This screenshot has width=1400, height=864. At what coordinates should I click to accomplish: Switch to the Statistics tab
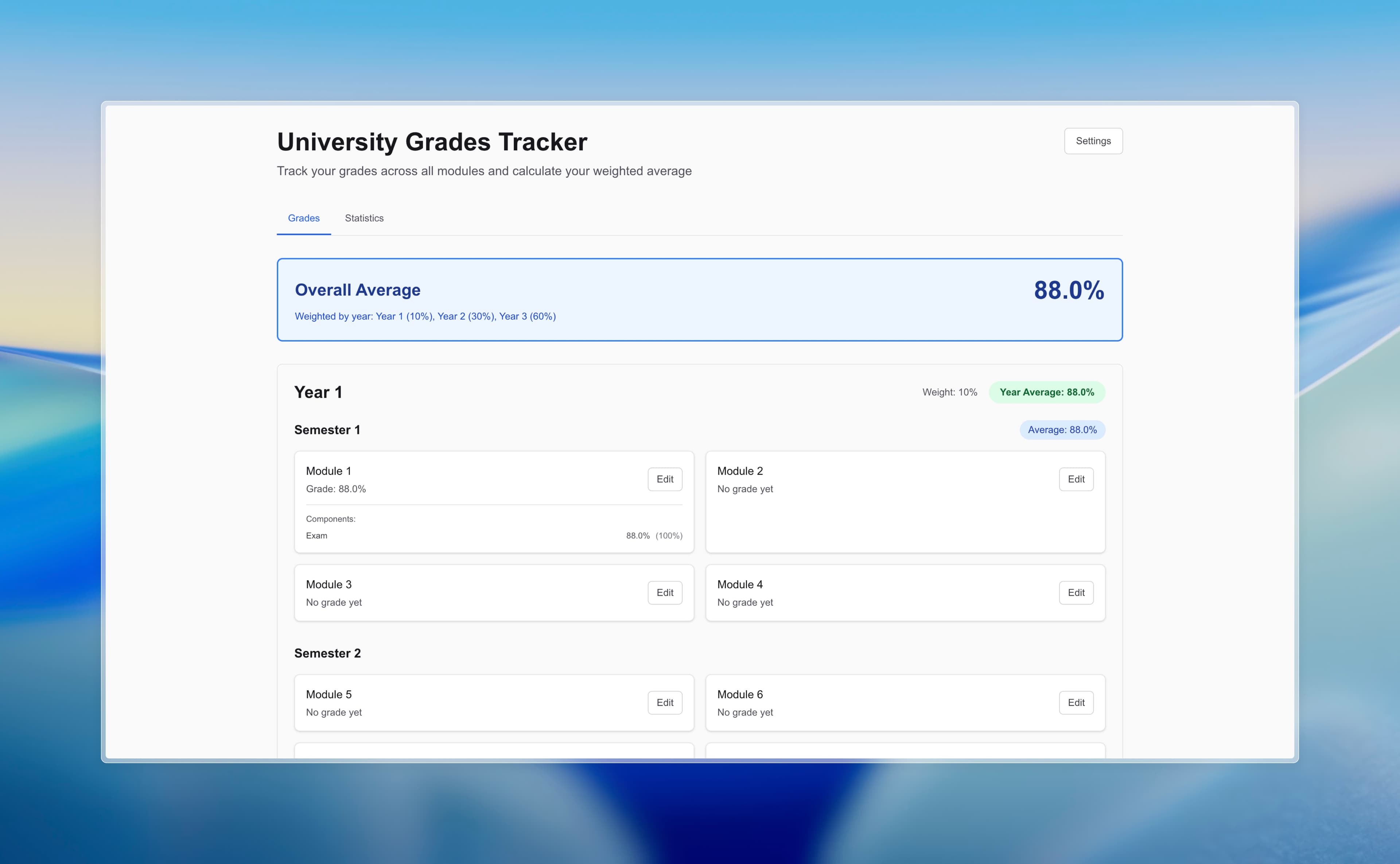pyautogui.click(x=363, y=218)
